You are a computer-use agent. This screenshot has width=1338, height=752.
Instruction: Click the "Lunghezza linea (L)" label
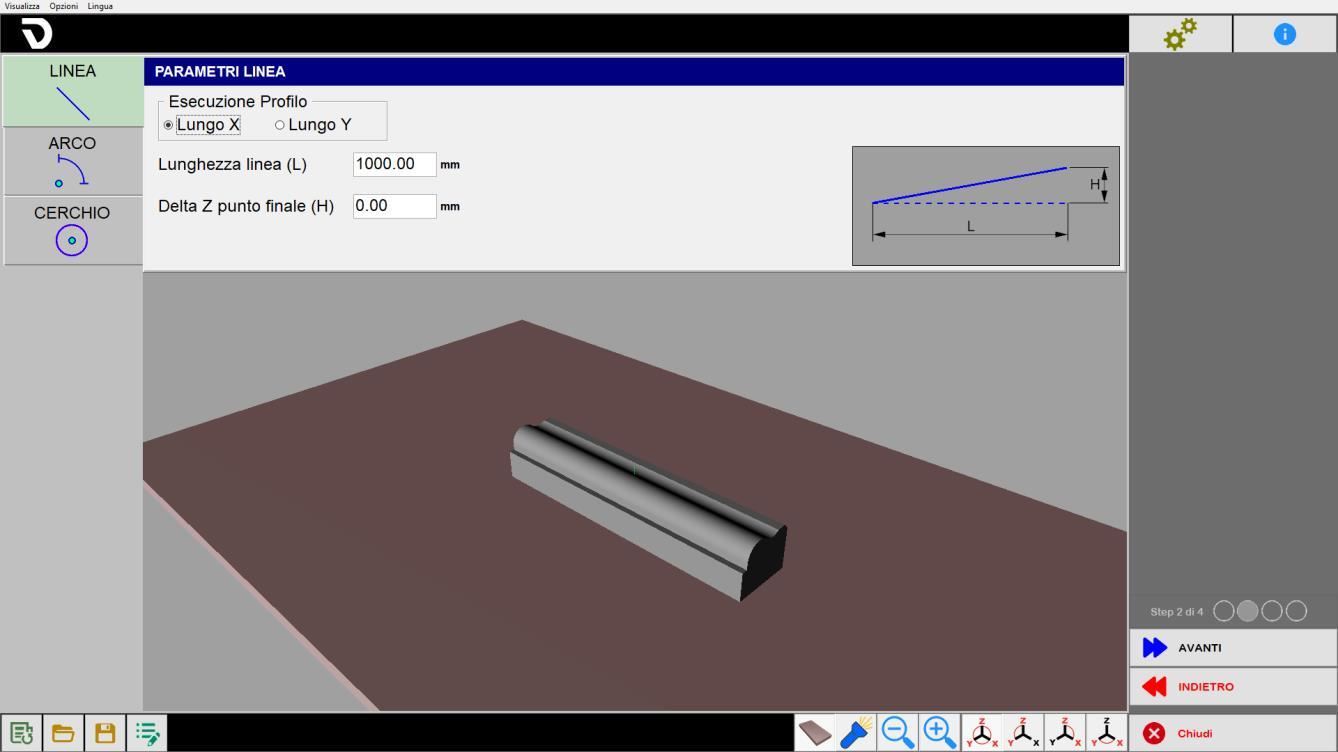point(232,164)
